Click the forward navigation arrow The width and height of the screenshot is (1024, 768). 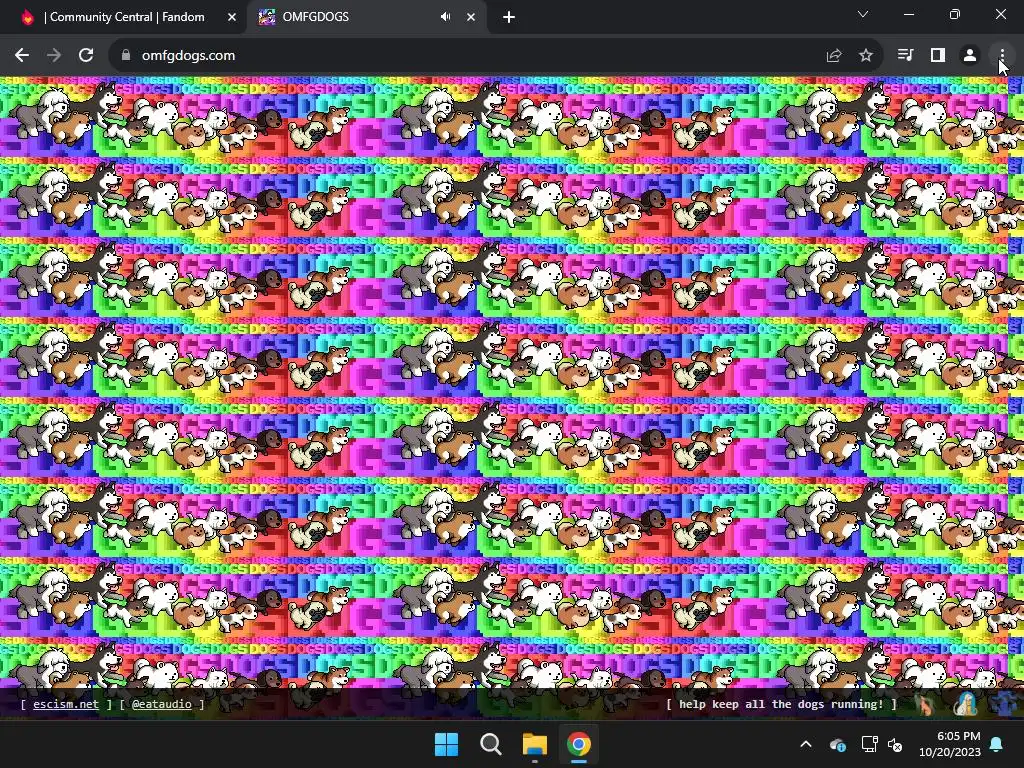coord(54,56)
